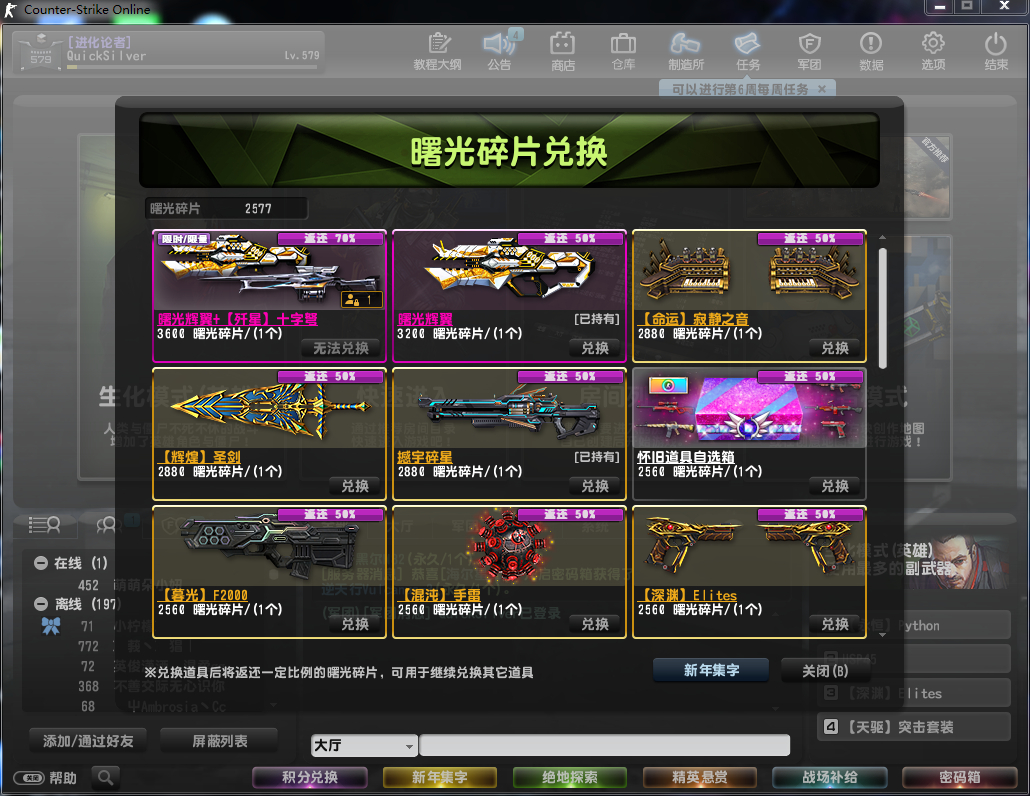Click the player rank emblem 579
Viewport: 1030px width, 796px height.
(40, 52)
